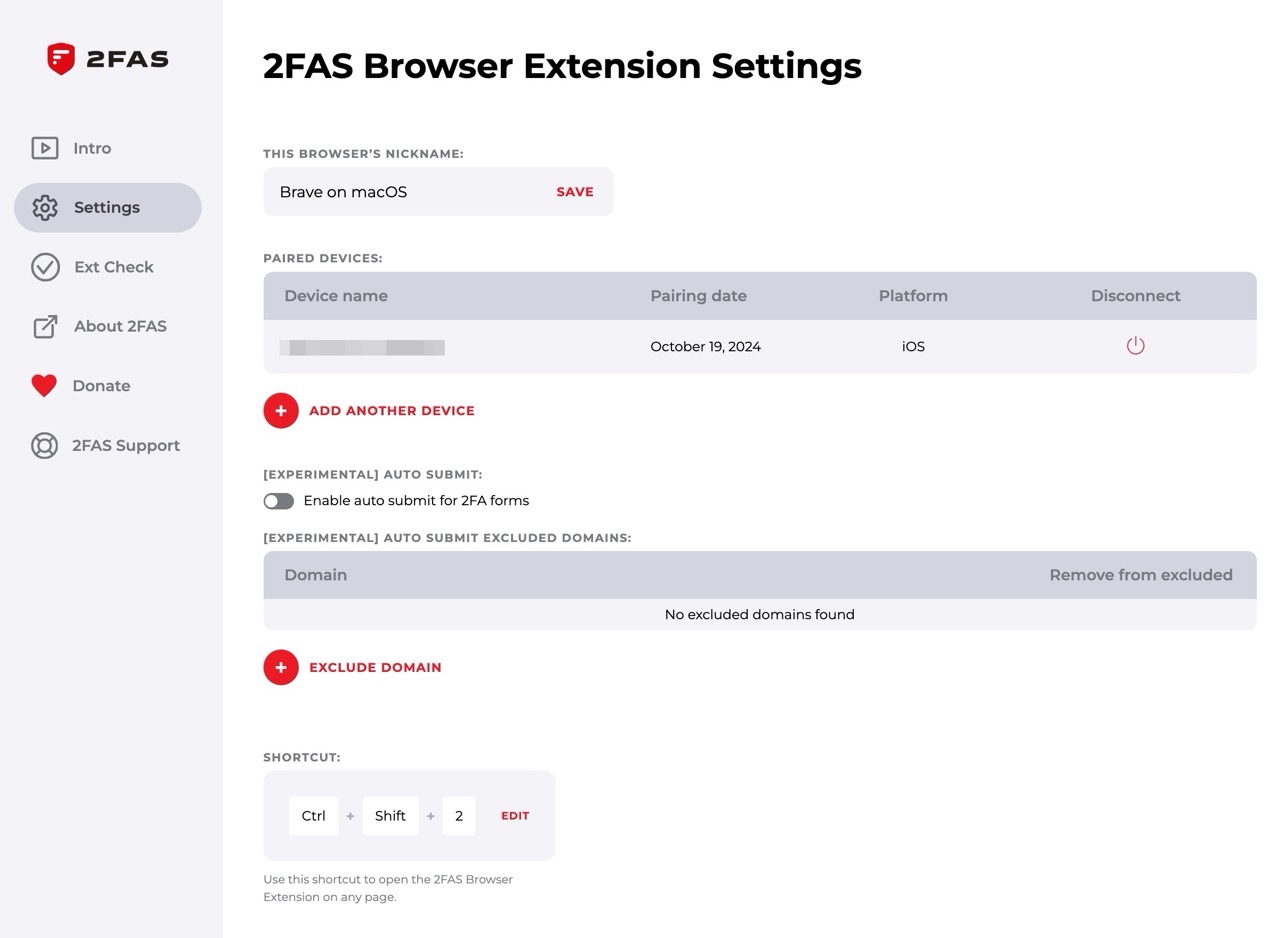Click No excluded domains found text
This screenshot has height=938, width=1280.
click(760, 615)
